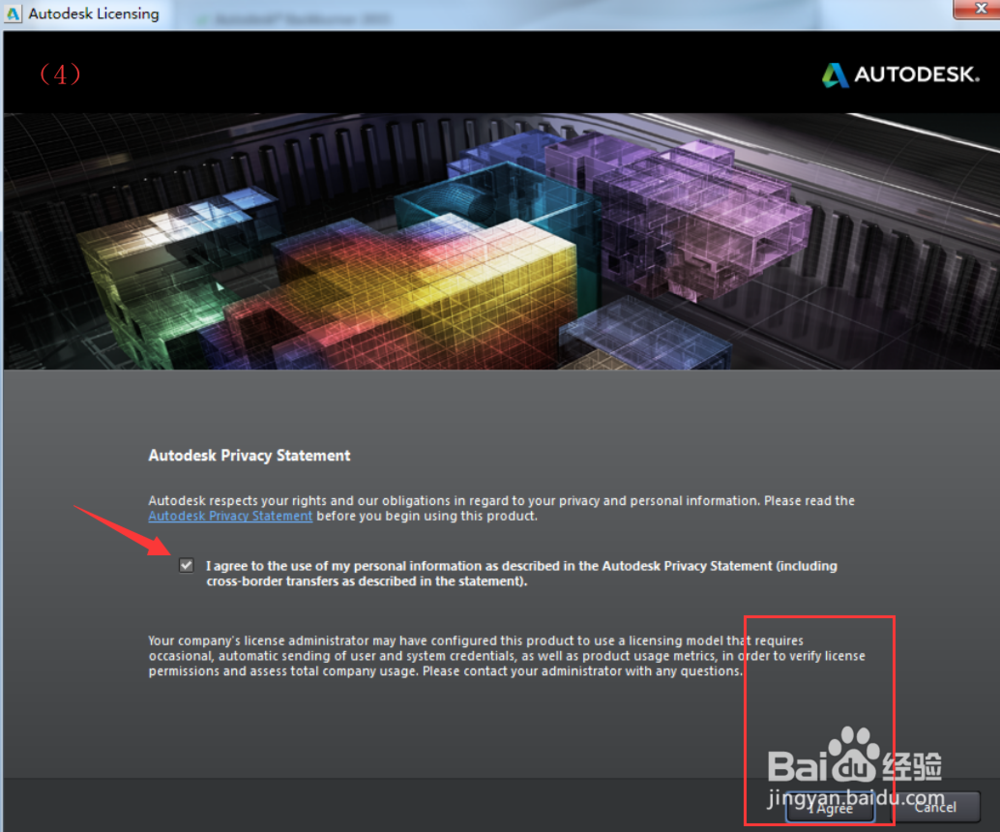Click the triangle mark of the AUTODESK wordmark
This screenshot has width=1000, height=832.
834,74
